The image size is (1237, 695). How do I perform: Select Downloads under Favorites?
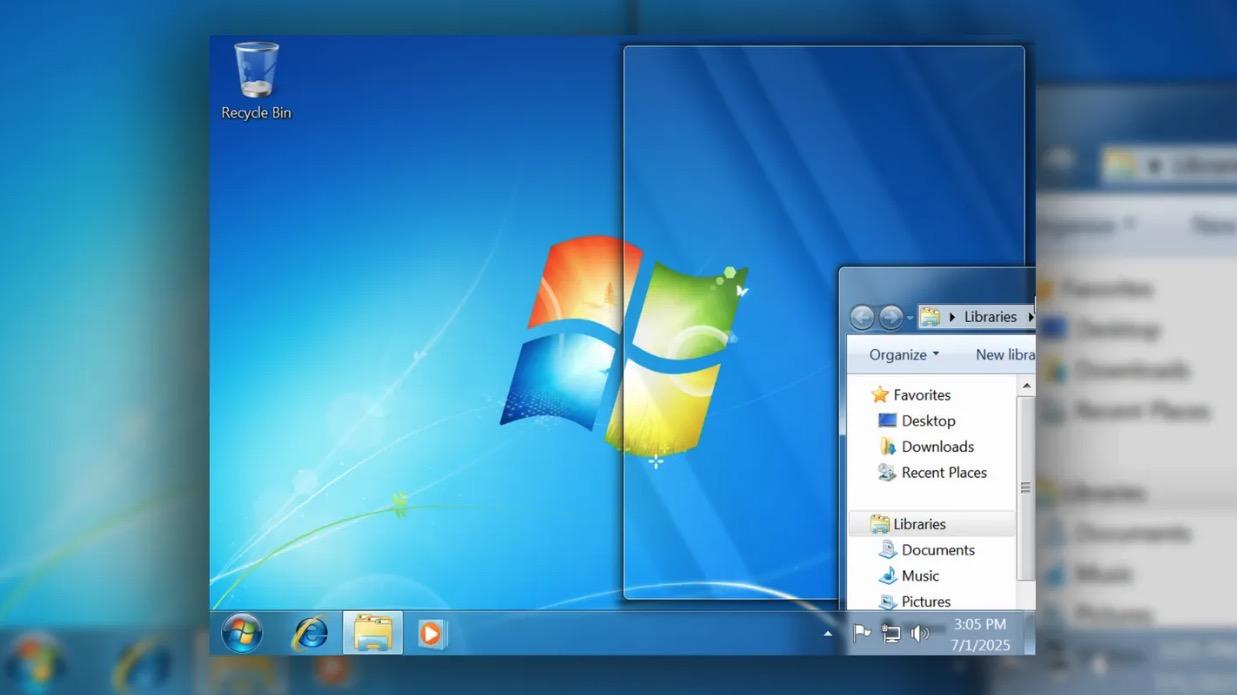[x=937, y=447]
